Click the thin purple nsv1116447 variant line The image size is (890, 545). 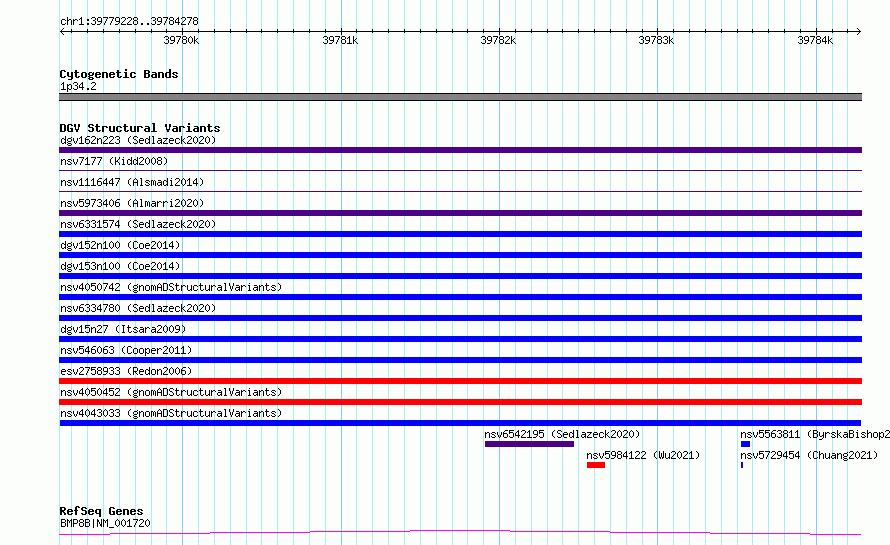click(460, 191)
